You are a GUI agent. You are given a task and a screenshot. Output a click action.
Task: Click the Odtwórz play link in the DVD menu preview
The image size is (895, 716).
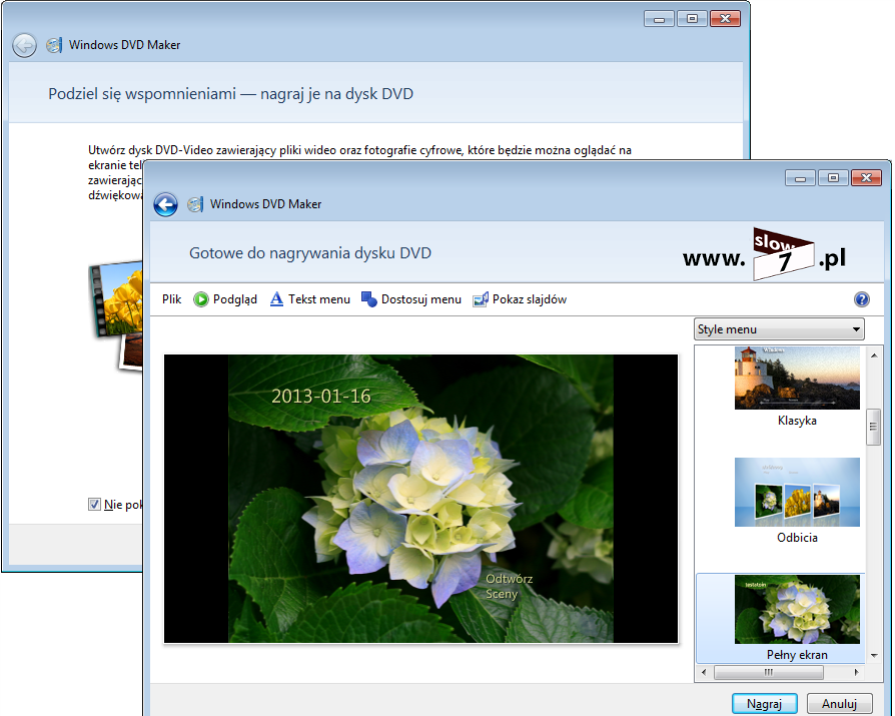pyautogui.click(x=509, y=578)
